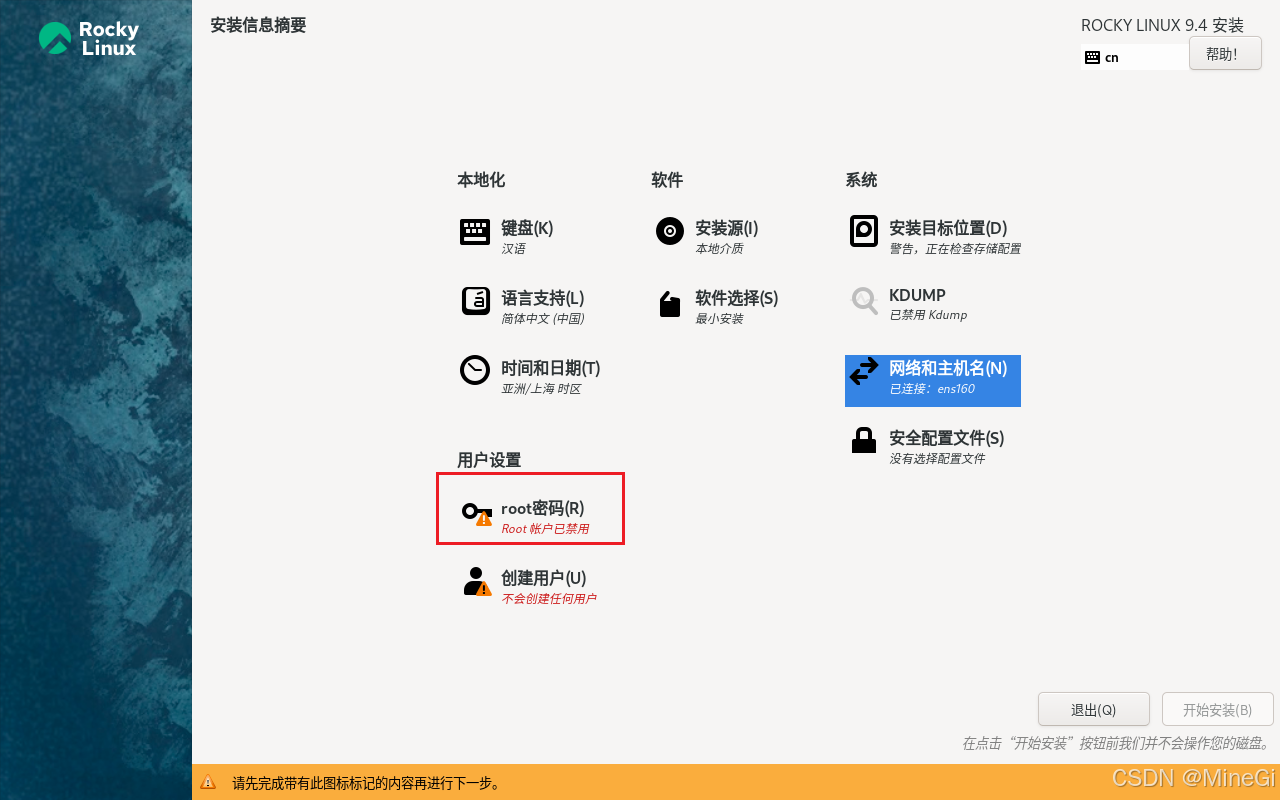This screenshot has height=800, width=1280.
Task: Click the cn keyboard layout indicator
Action: coord(1136,58)
